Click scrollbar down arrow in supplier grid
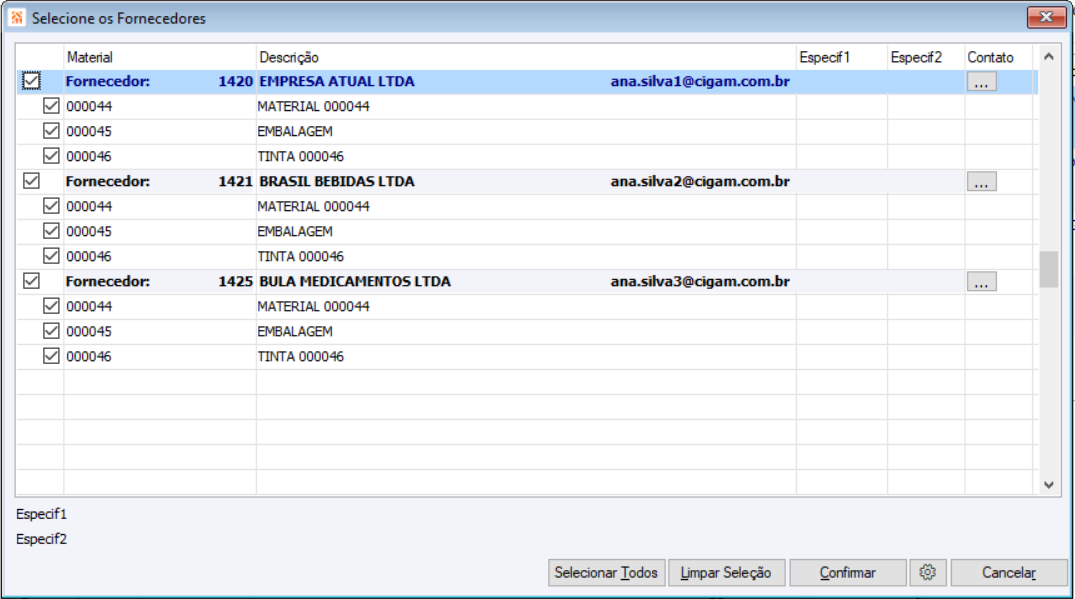 point(1048,484)
